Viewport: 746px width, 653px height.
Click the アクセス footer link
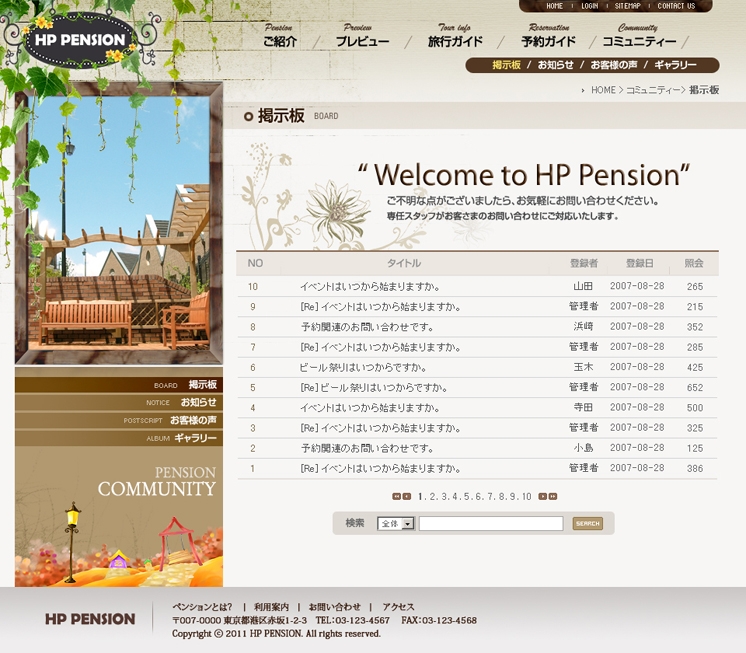click(x=398, y=607)
